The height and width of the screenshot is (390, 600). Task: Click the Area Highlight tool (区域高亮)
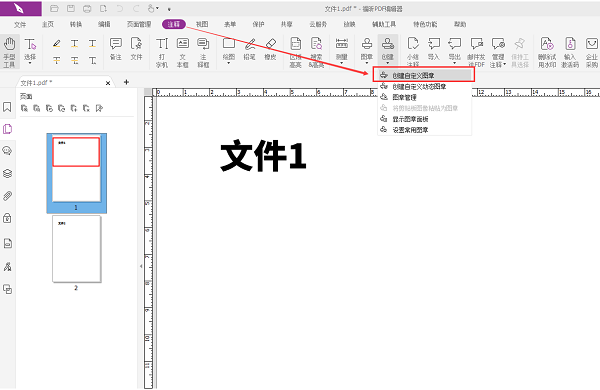point(295,52)
